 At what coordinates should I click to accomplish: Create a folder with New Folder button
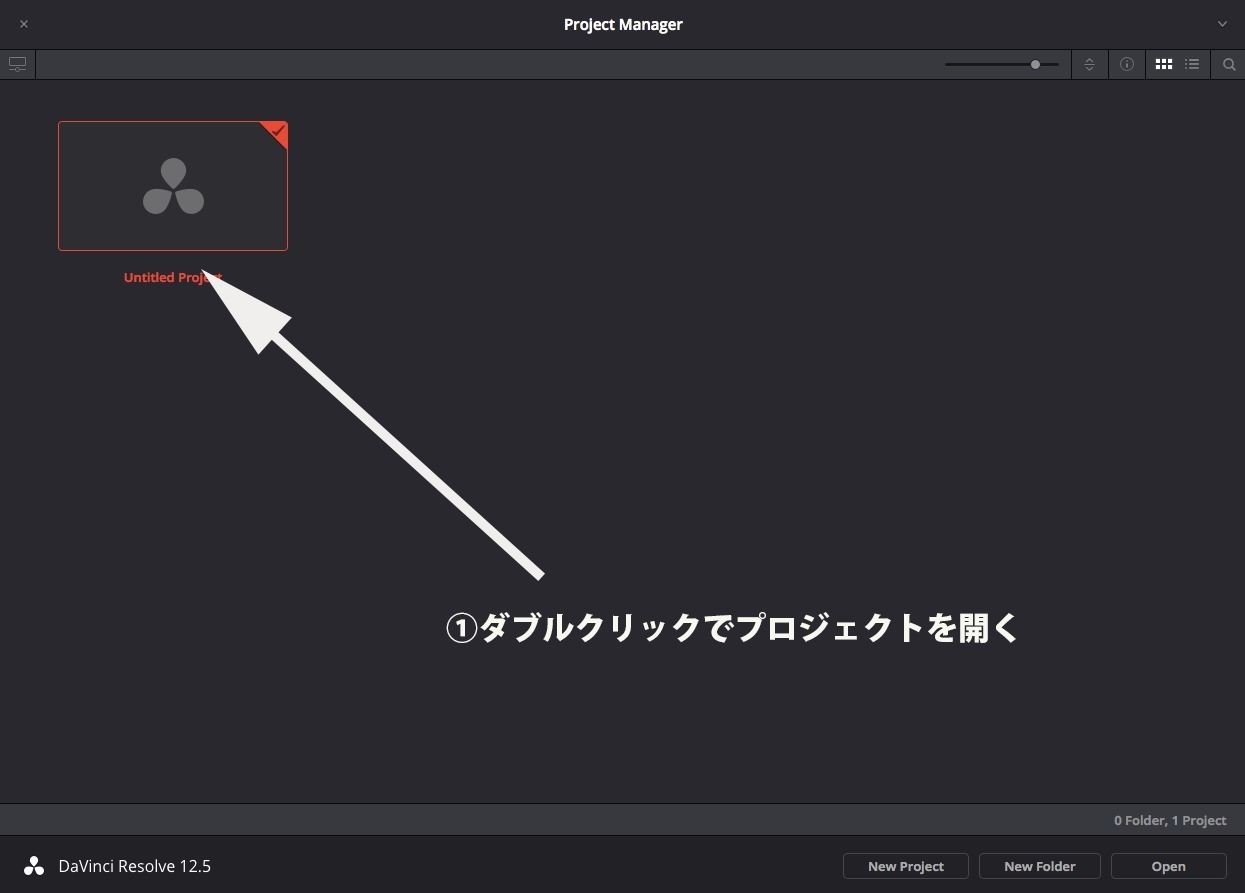pos(1040,866)
